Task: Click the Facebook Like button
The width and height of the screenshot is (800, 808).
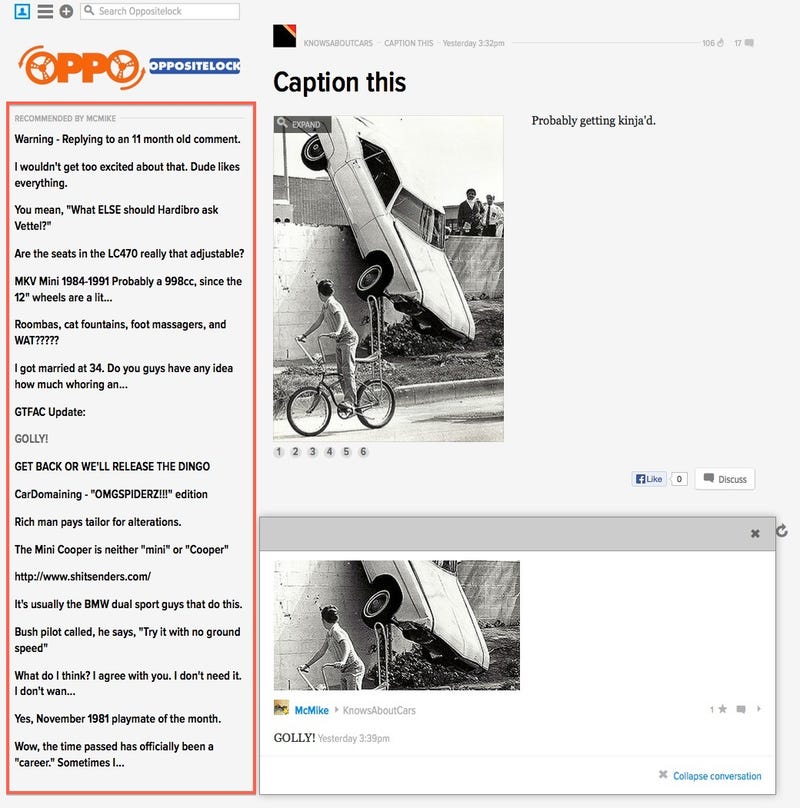Action: point(649,479)
